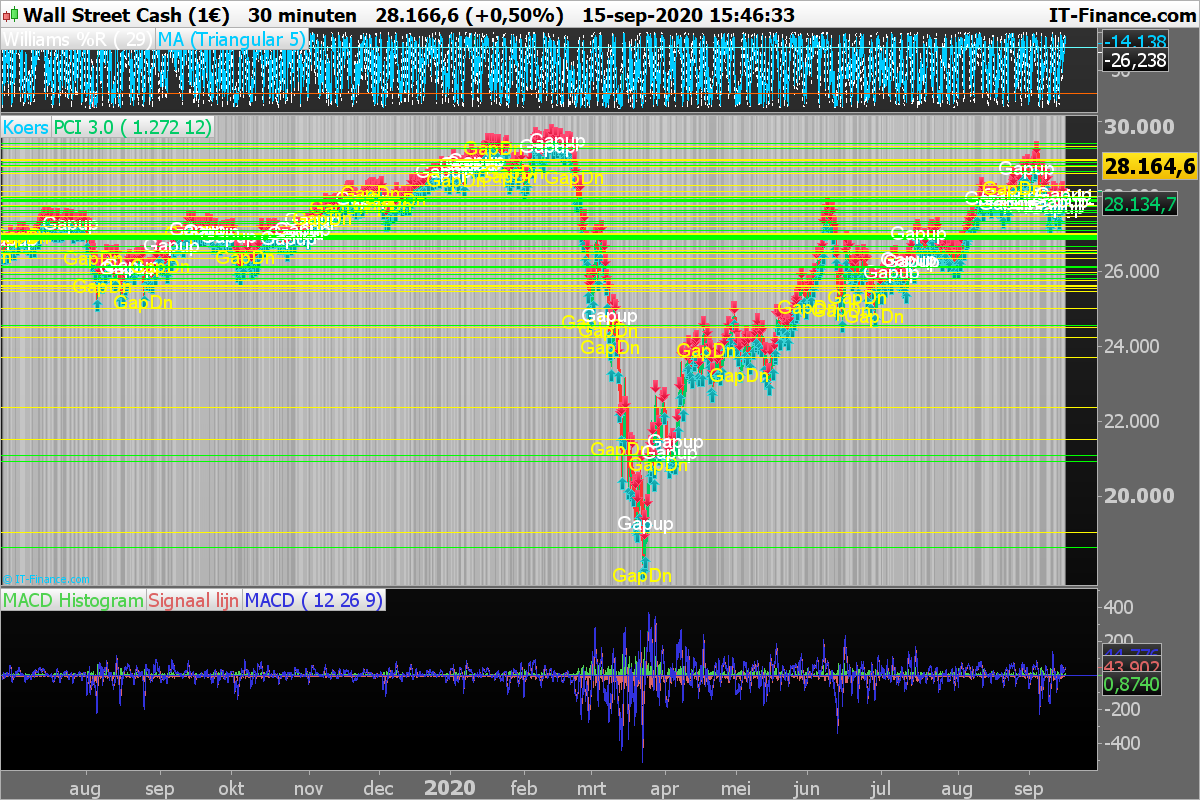Click the -26,238 moving average value box
Image resolution: width=1200 pixels, height=800 pixels.
(x=1136, y=61)
